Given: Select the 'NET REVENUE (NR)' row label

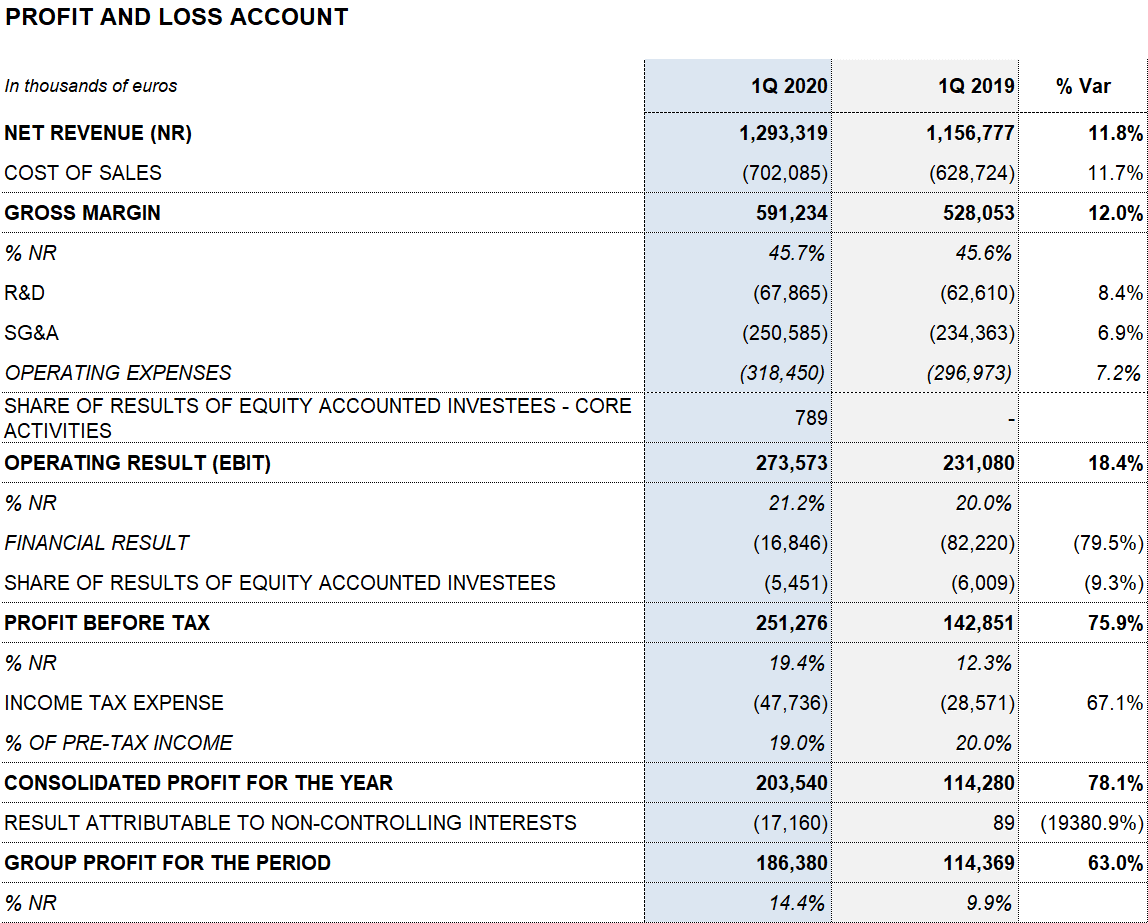Looking at the screenshot, I should coord(98,133).
